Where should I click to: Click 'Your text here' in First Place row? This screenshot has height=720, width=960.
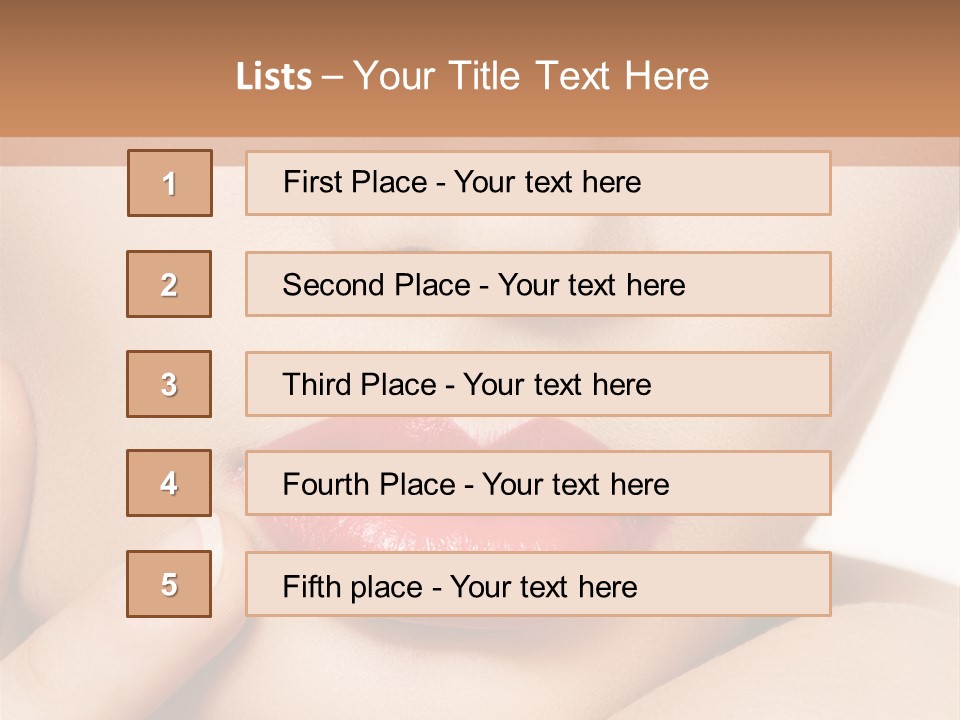547,182
